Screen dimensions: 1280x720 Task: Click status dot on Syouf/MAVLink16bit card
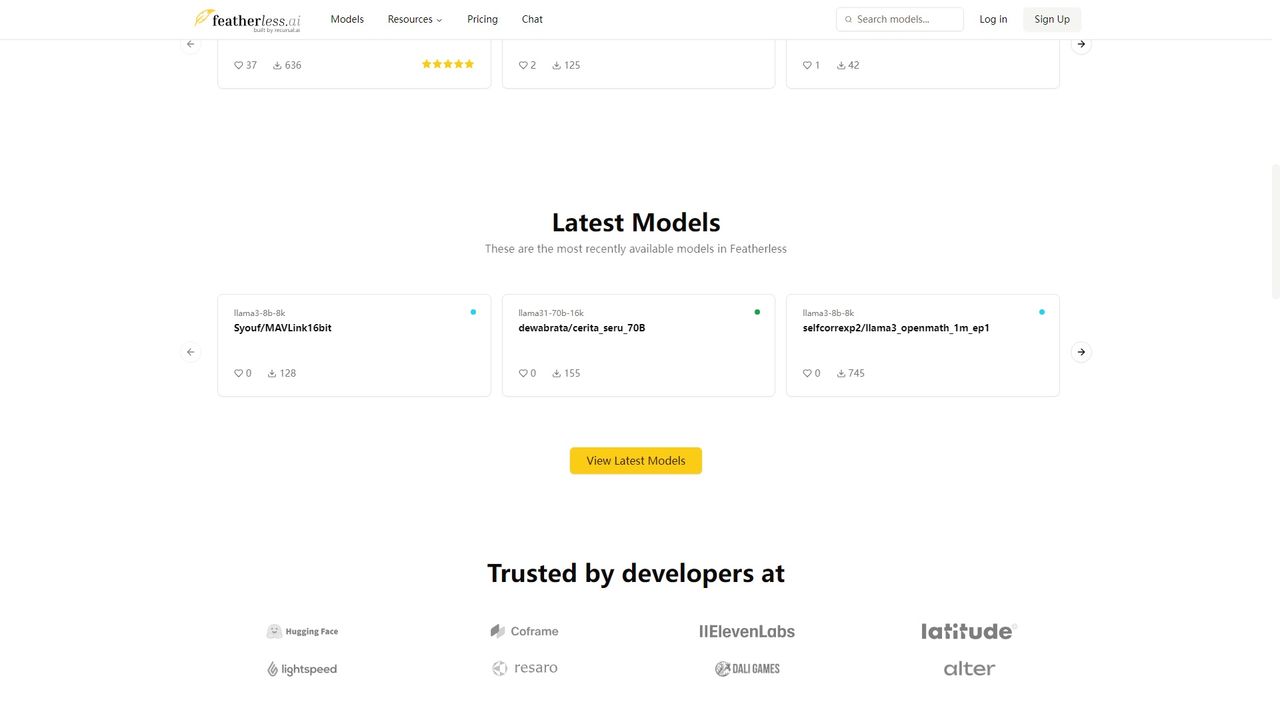473,312
